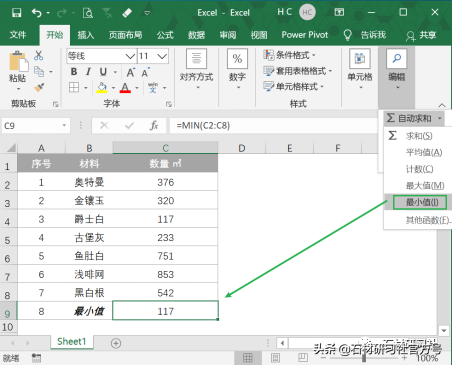
Task: Open 单元格样式 cell styles menu
Action: pos(293,87)
